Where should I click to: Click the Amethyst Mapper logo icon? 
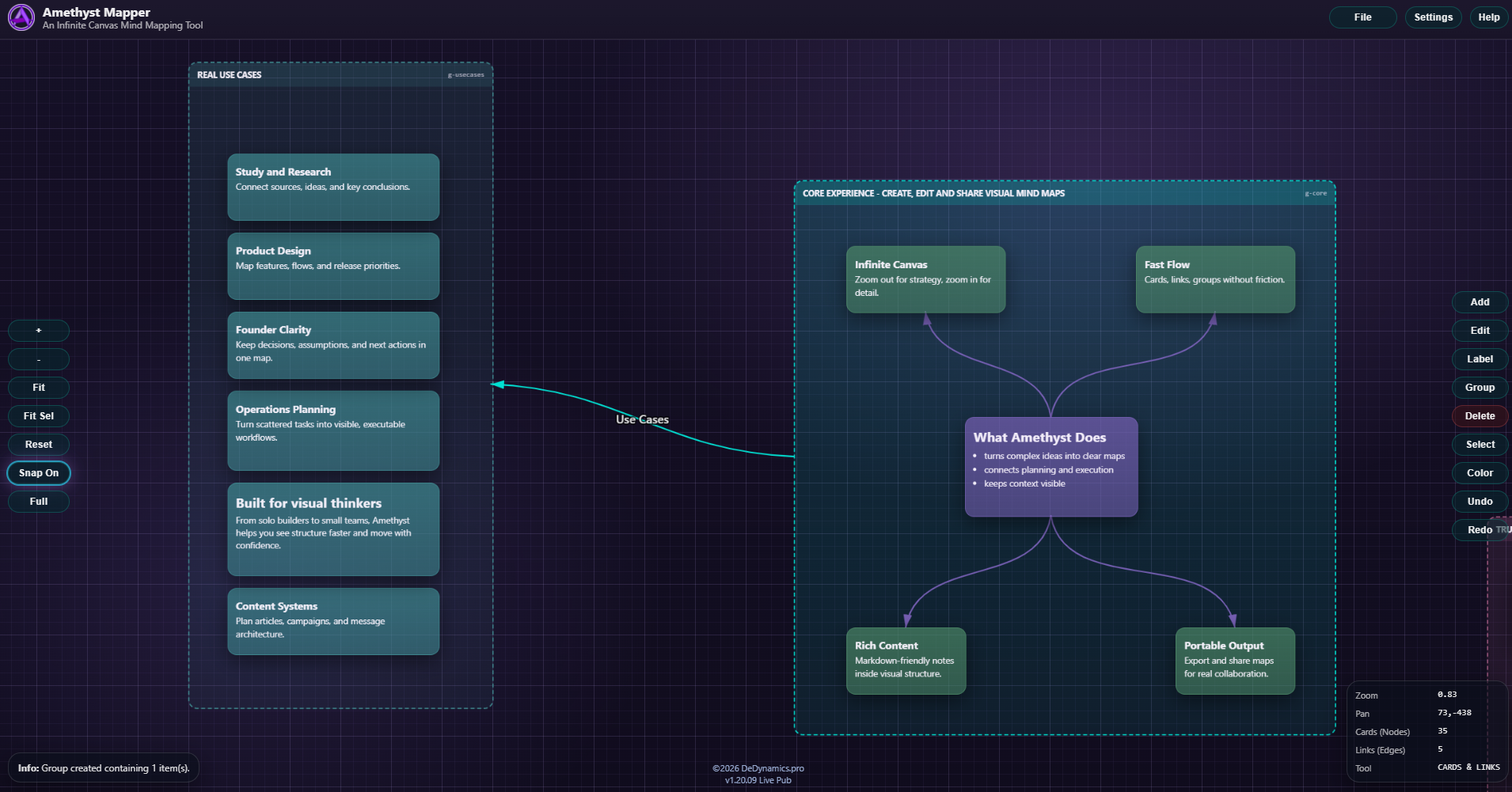21,17
